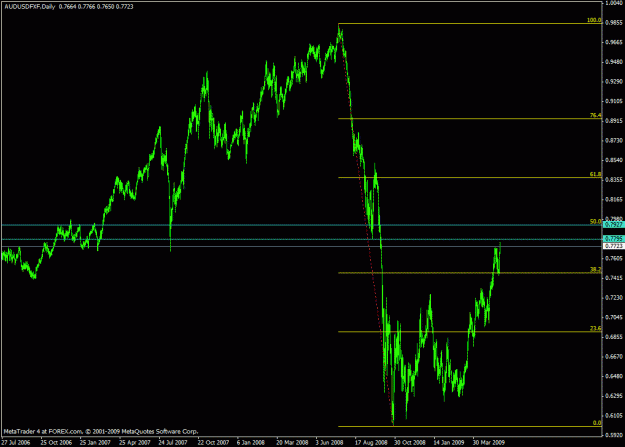Viewport: 625px width, 447px height.
Task: Click the white 0.7723 current price tag
Action: pos(613,246)
